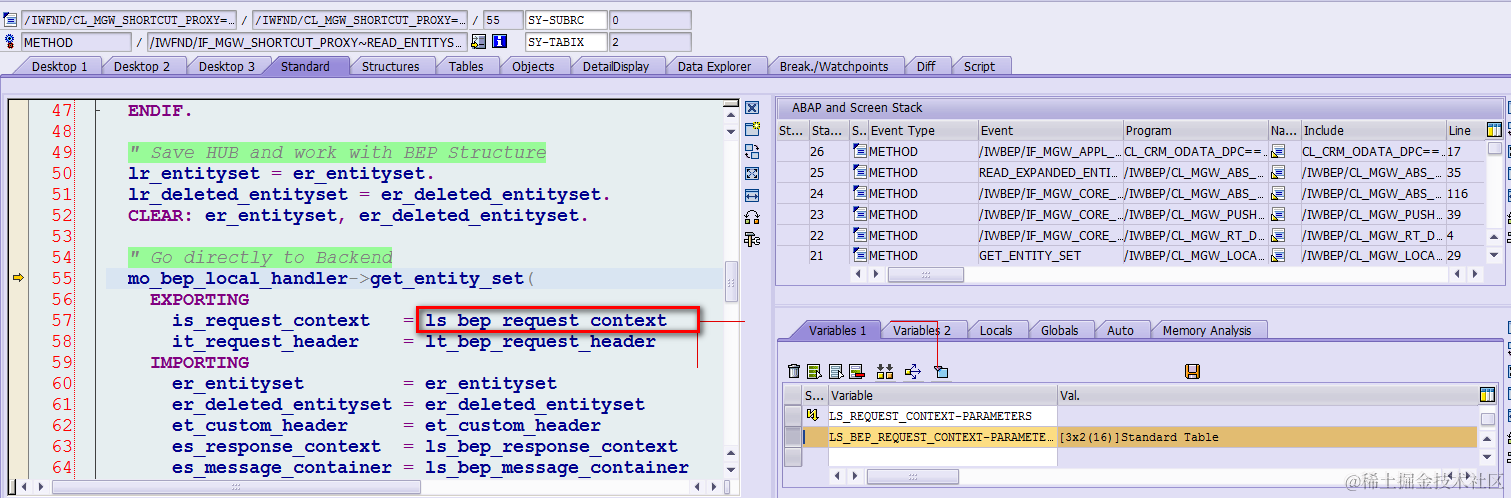Click the empty variable entry cell in third row
Viewport: 1511px width, 498px height.
click(942, 457)
